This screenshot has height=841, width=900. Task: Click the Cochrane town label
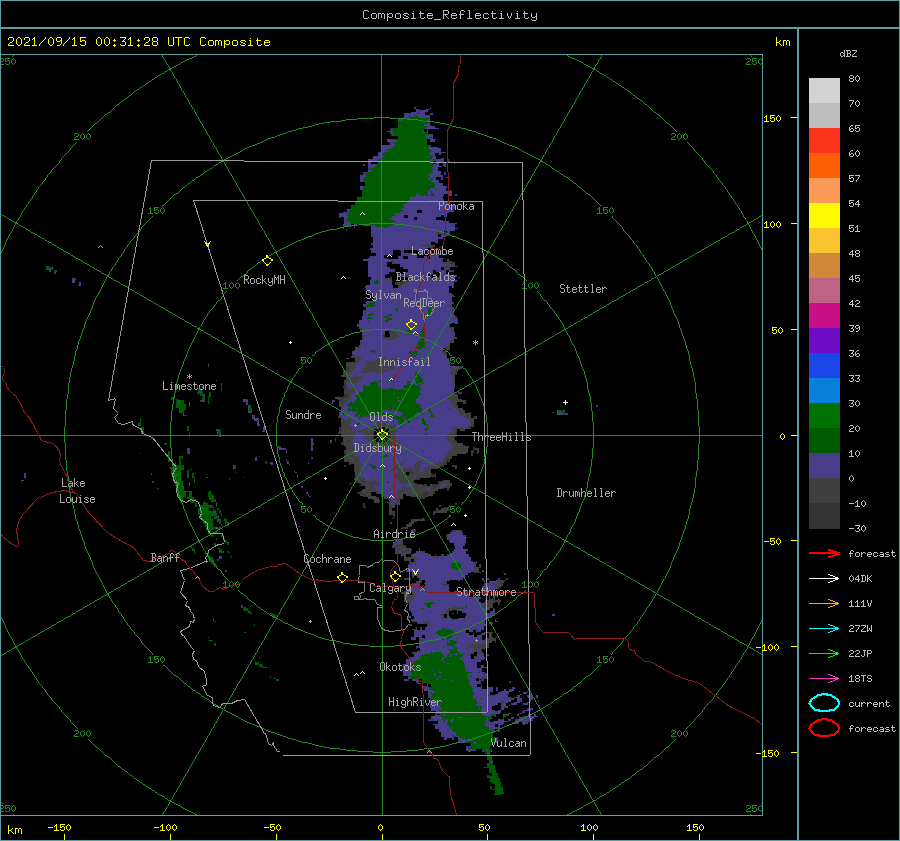(327, 559)
